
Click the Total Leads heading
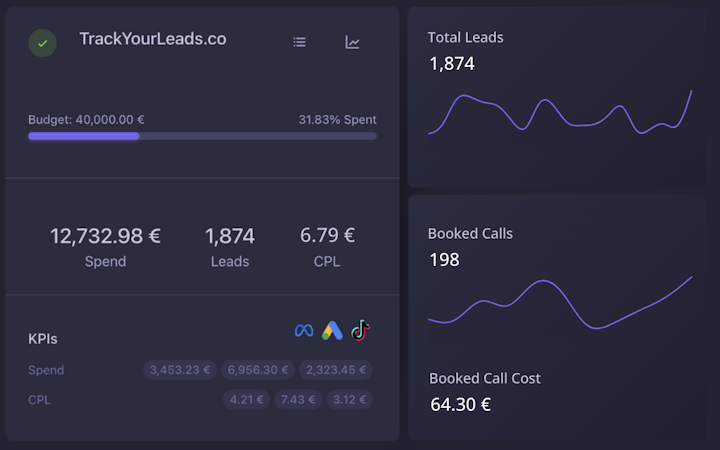(x=466, y=37)
